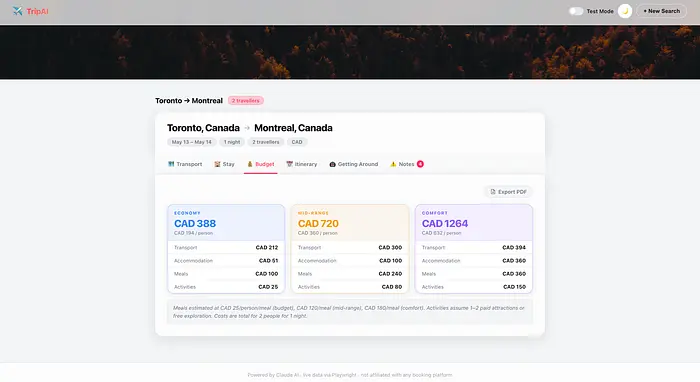This screenshot has height=382, width=700.
Task: Click the red Notes count badge
Action: 420,164
